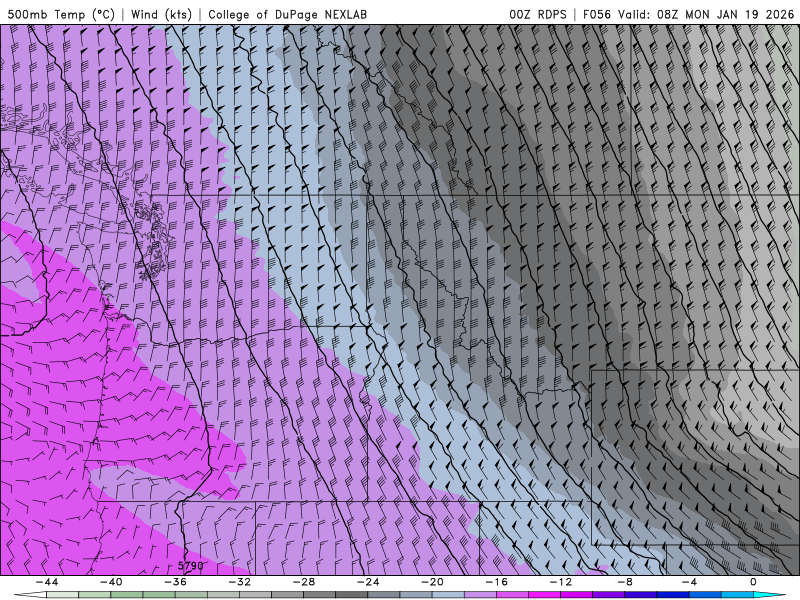Click the "5790" height contour label
The image size is (800, 600).
190,566
